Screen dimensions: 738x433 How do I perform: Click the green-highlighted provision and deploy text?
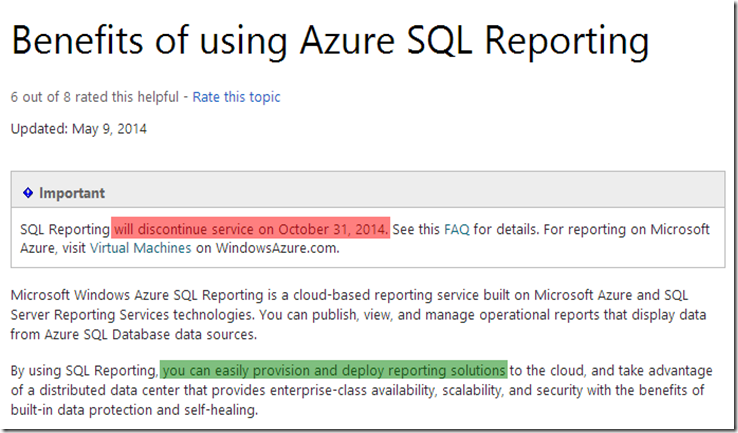[333, 370]
